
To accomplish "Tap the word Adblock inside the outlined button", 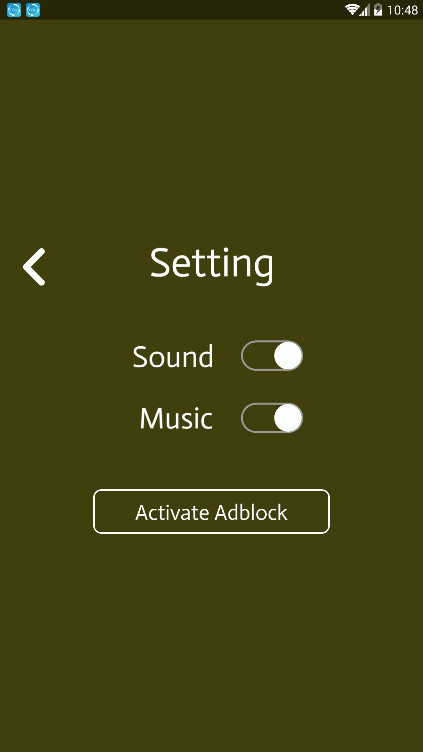I will click(251, 512).
